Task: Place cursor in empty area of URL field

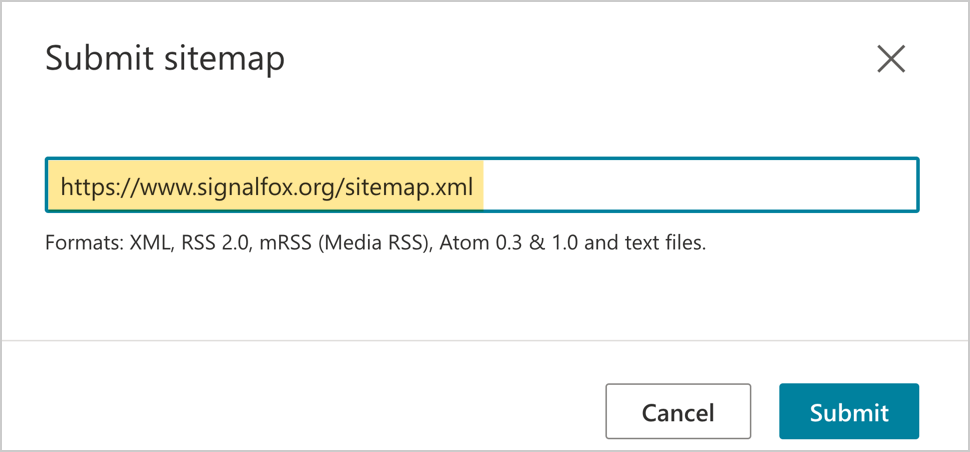Action: tap(699, 185)
